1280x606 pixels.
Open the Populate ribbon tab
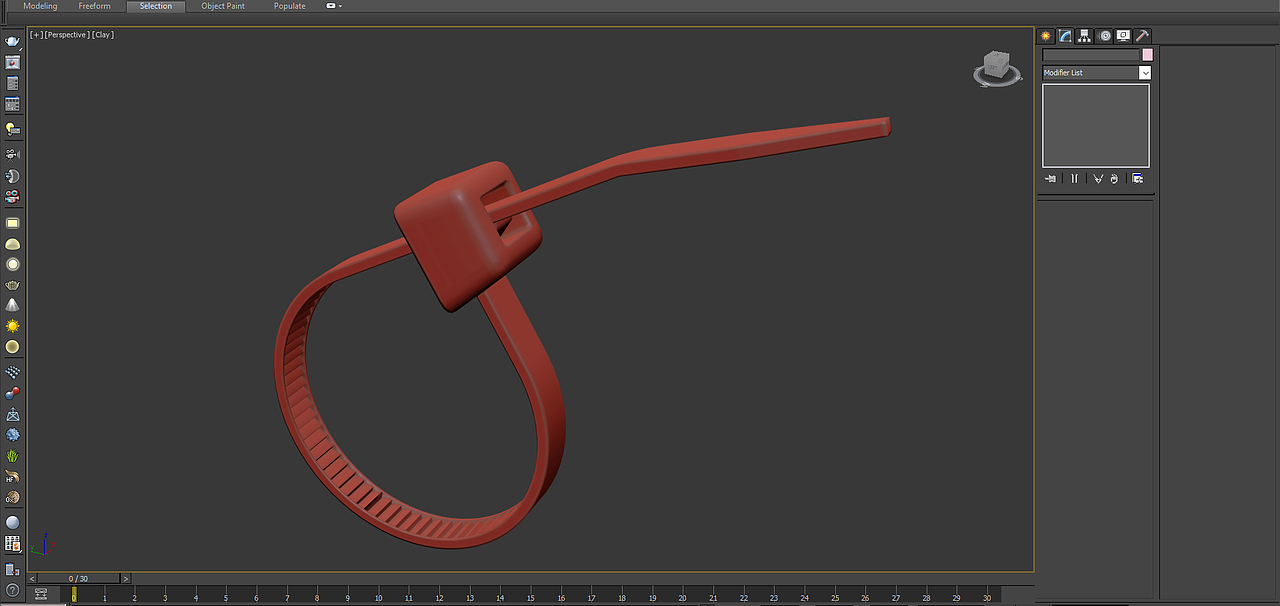tap(290, 6)
